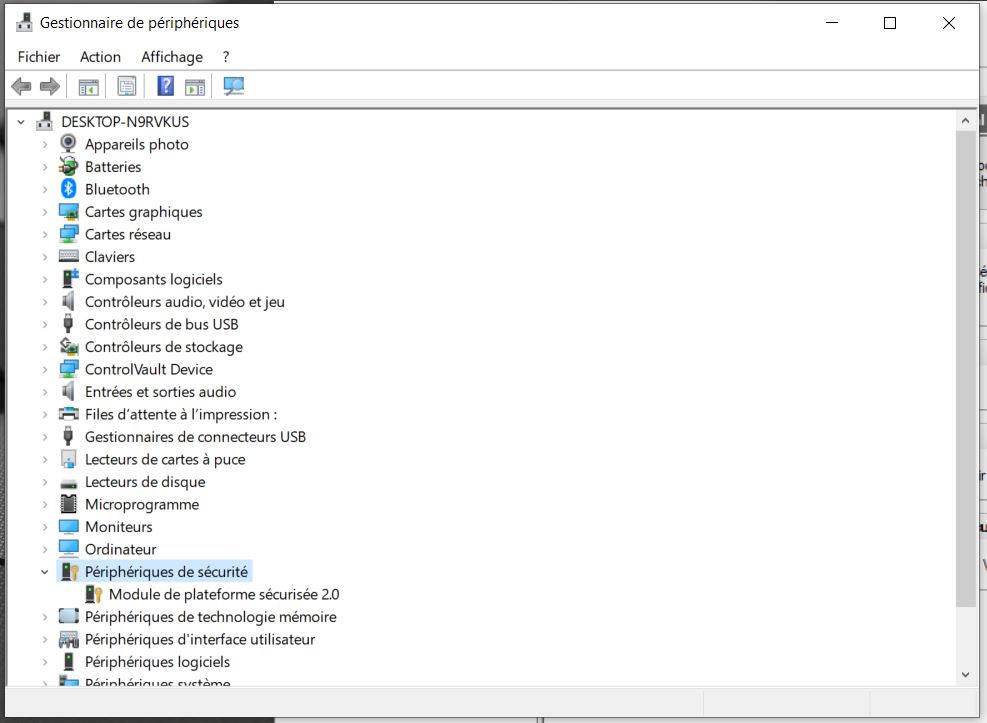The width and height of the screenshot is (987, 723).
Task: Open the Affichage menu
Action: [x=172, y=57]
